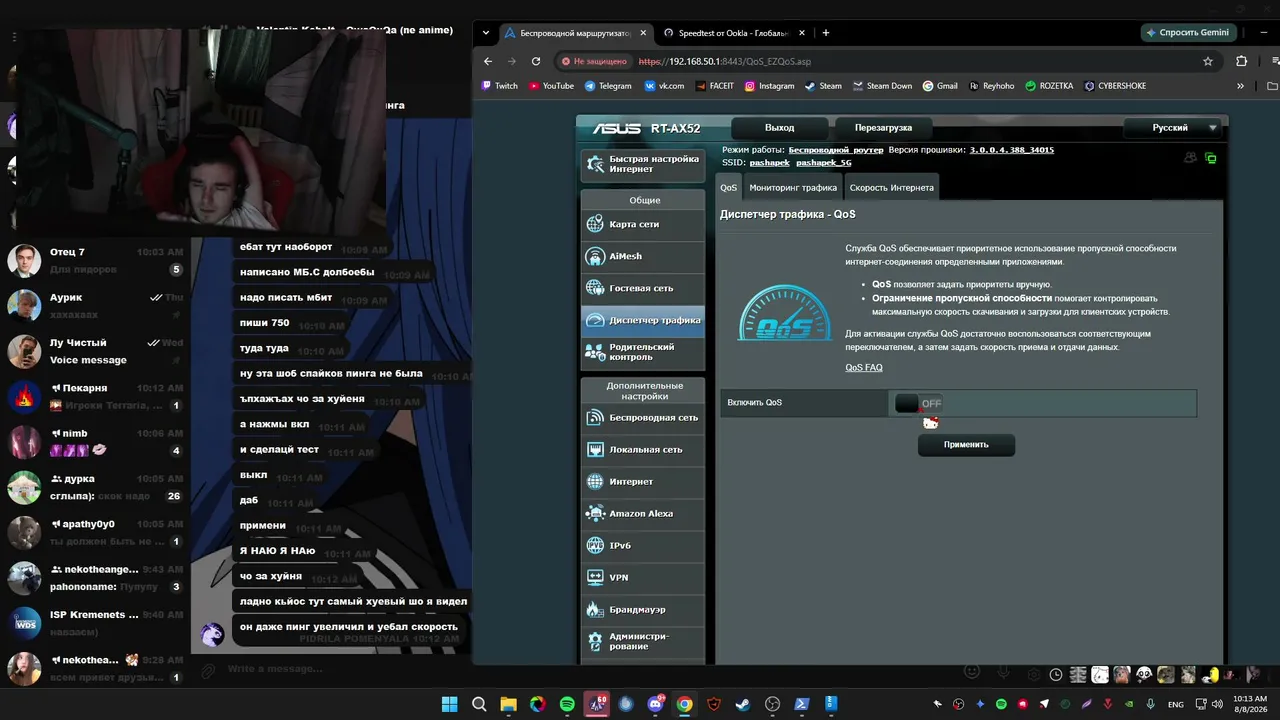
Task: Expand Chrome tab search dropdown
Action: [486, 32]
